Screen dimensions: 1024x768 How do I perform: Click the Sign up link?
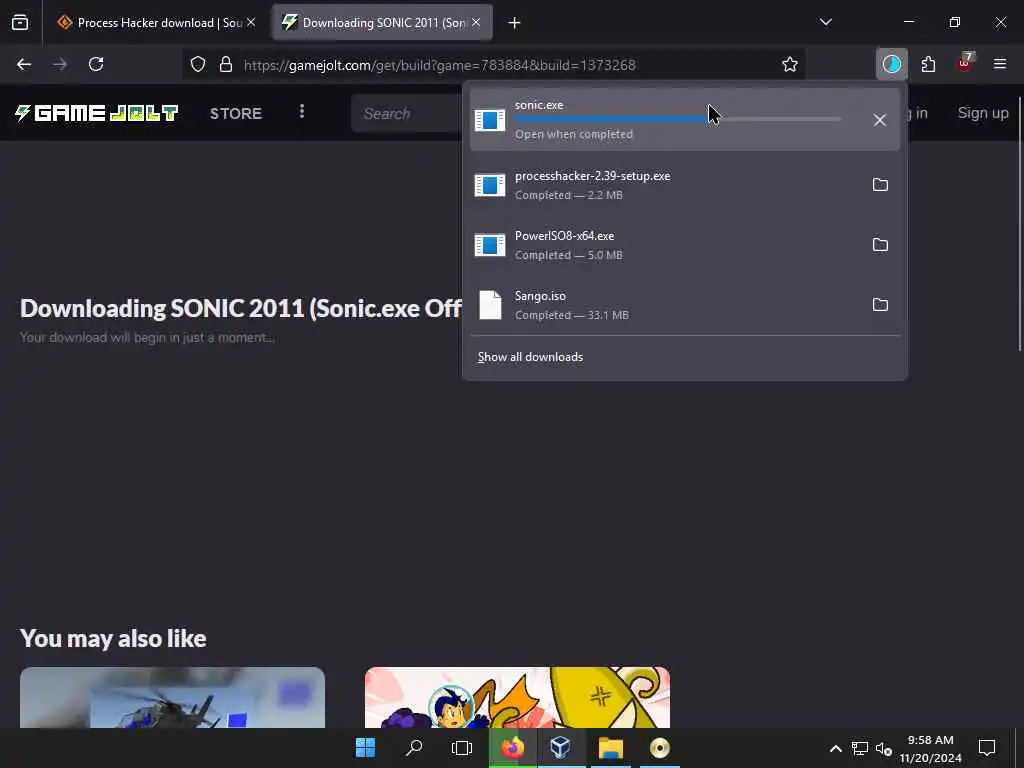[x=982, y=113]
